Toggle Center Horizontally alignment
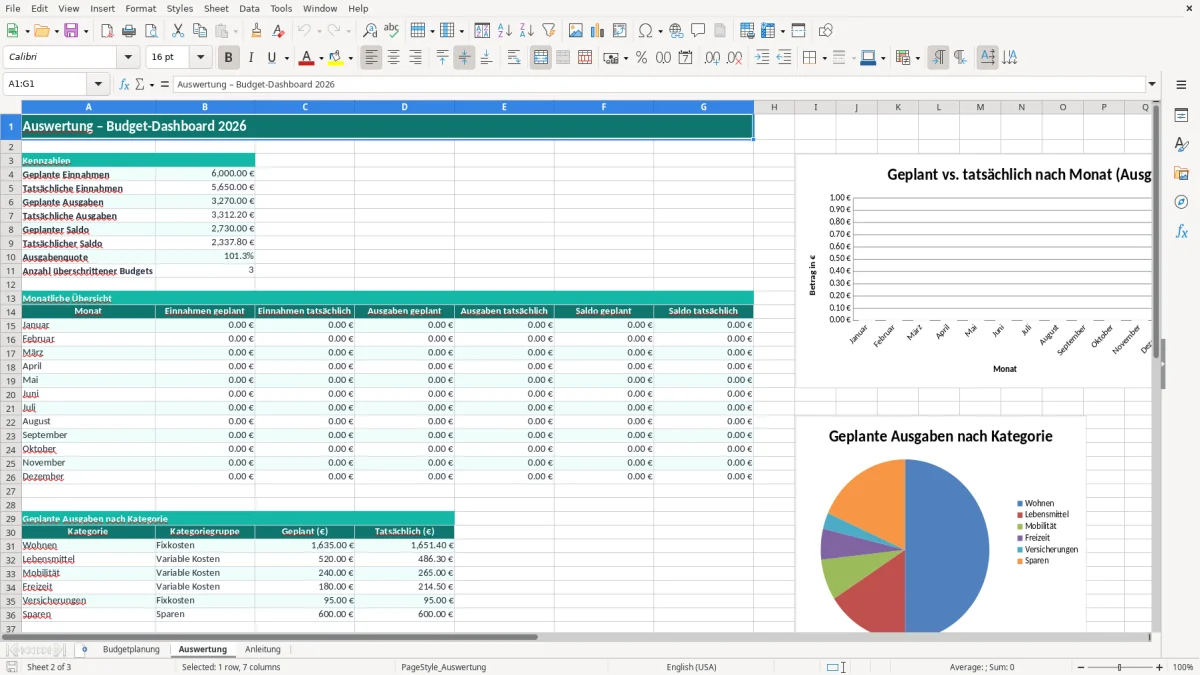This screenshot has height=675, width=1200. [x=393, y=58]
